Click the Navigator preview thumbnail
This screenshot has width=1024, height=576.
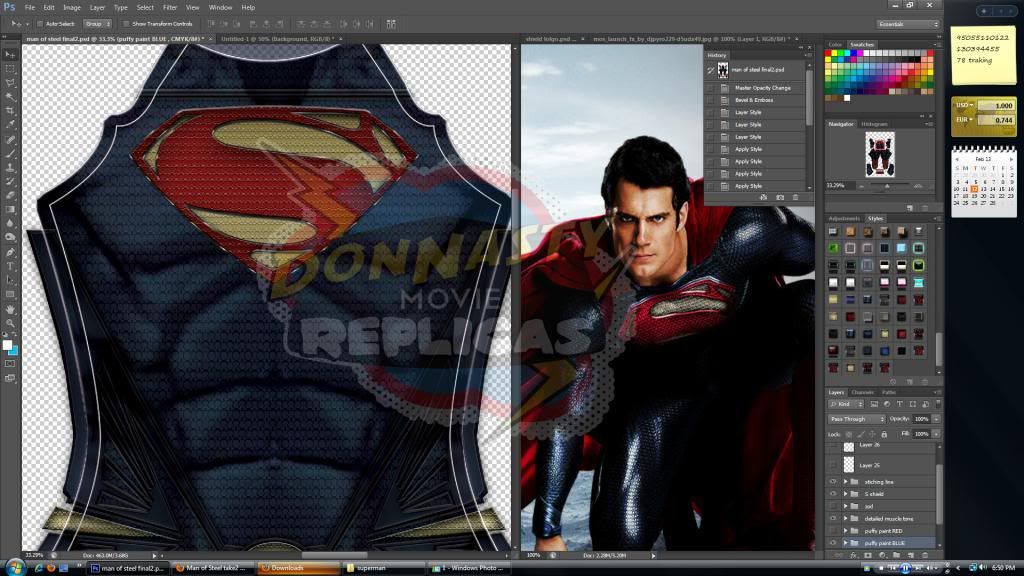click(880, 155)
